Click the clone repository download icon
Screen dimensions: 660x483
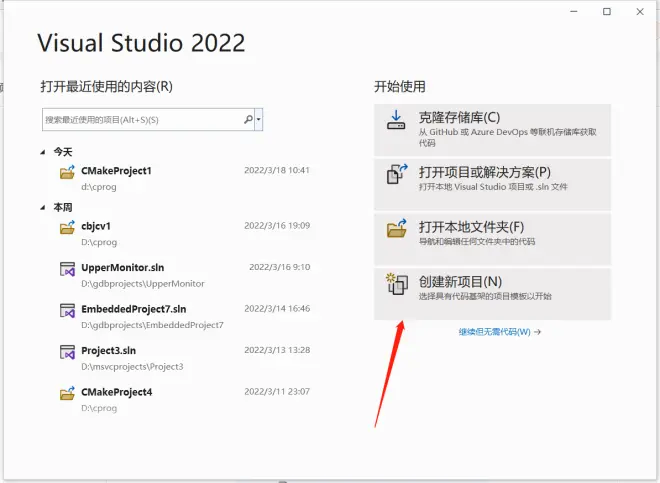click(396, 120)
